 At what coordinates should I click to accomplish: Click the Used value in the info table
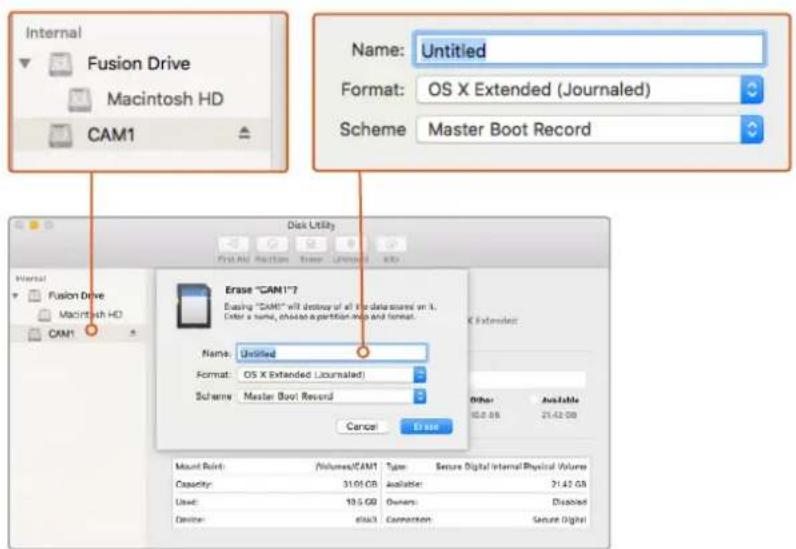pyautogui.click(x=361, y=502)
